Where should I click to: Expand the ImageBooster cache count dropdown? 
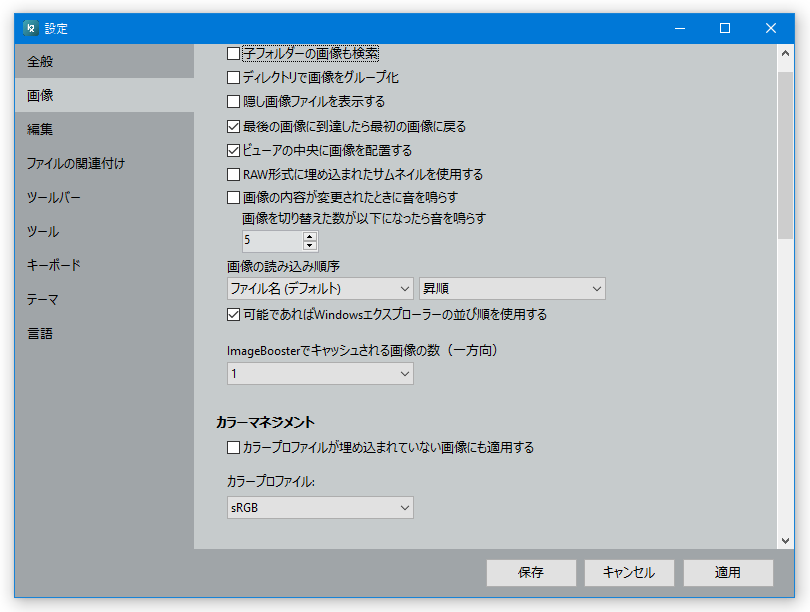pos(320,374)
